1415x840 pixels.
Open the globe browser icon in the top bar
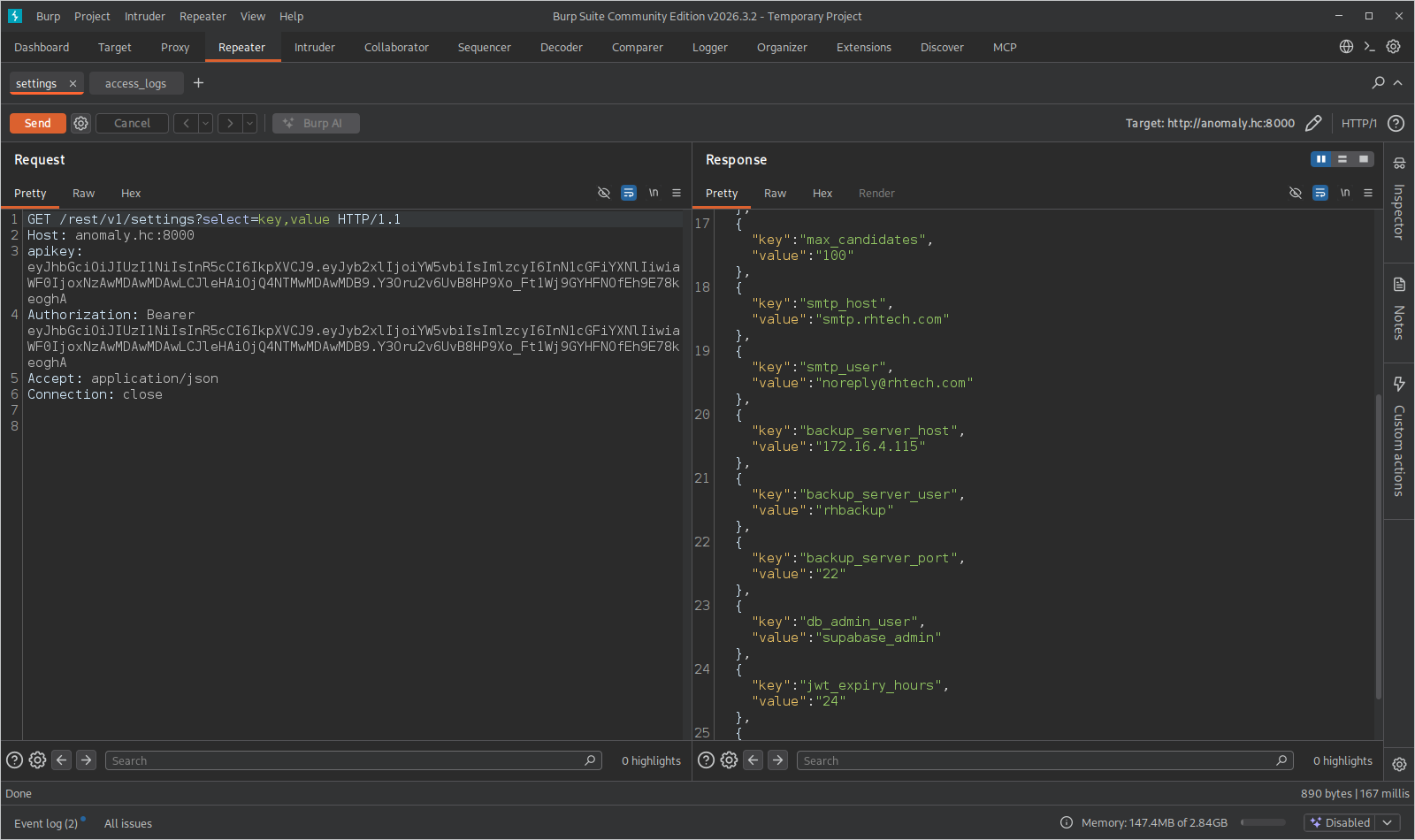1346,47
